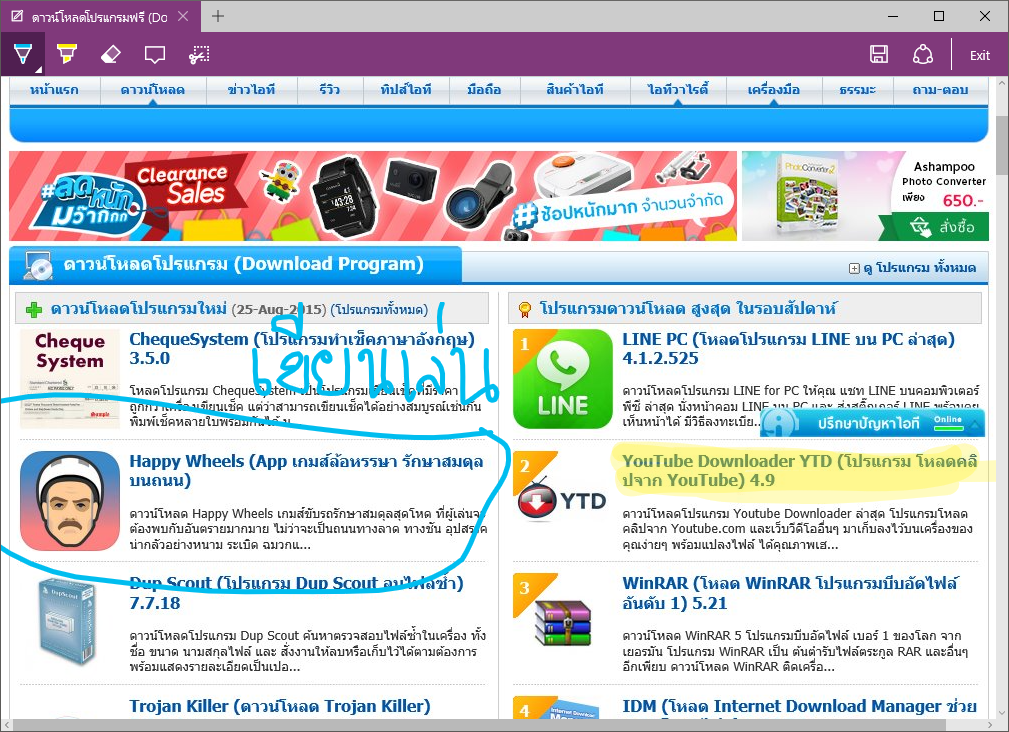Click the Dup Scout box image

66,621
